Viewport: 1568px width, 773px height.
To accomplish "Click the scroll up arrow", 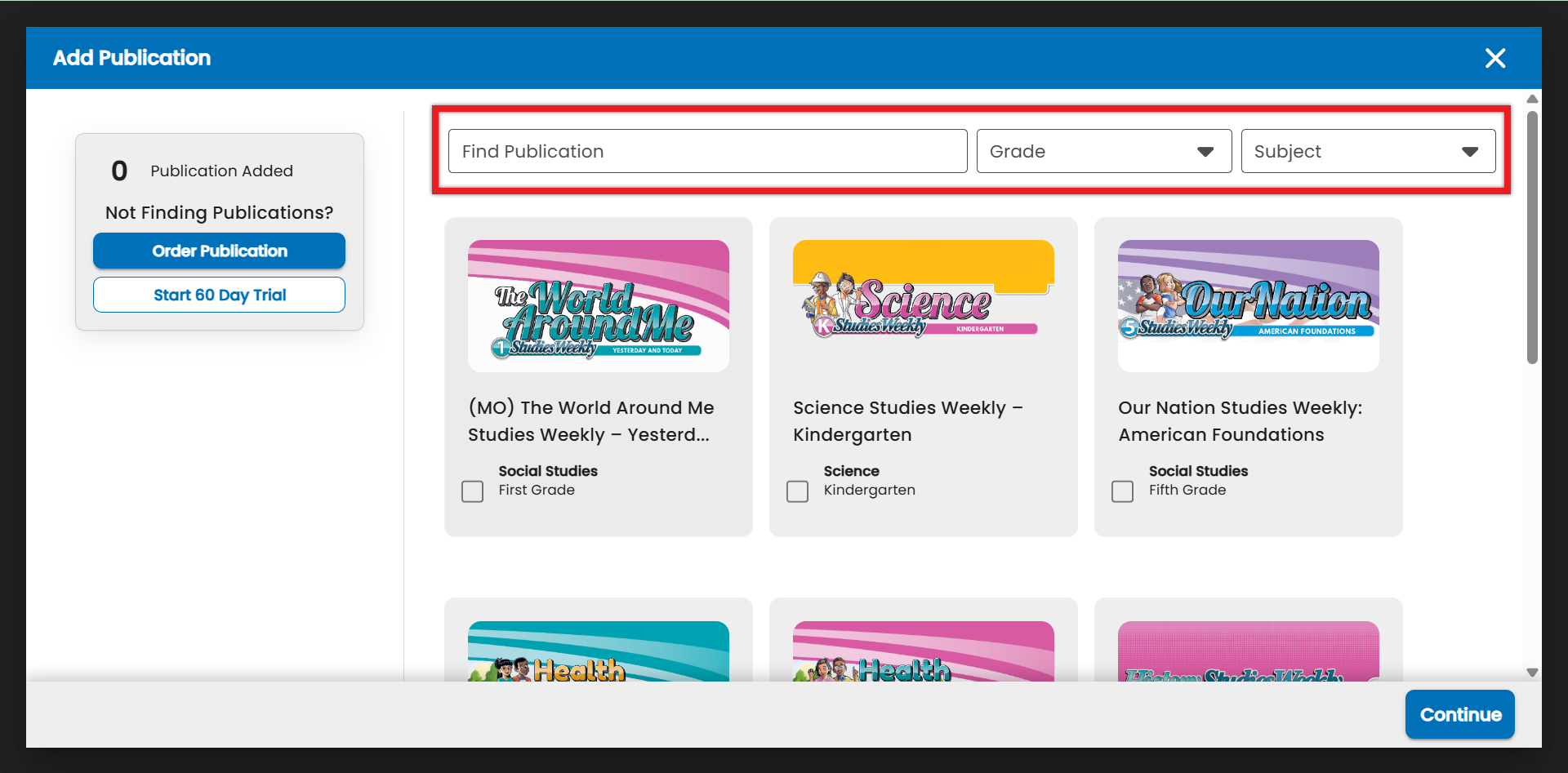I will (1532, 99).
